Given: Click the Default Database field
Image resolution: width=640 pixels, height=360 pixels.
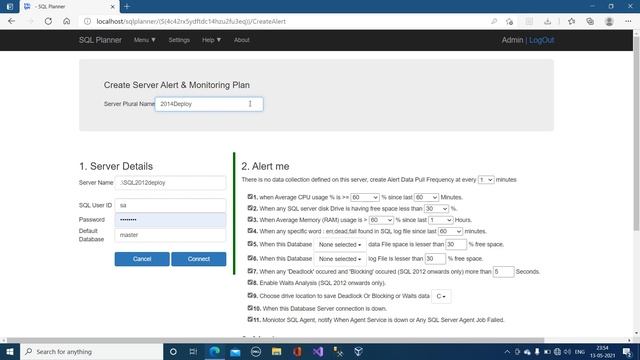Looking at the screenshot, I should (170, 235).
